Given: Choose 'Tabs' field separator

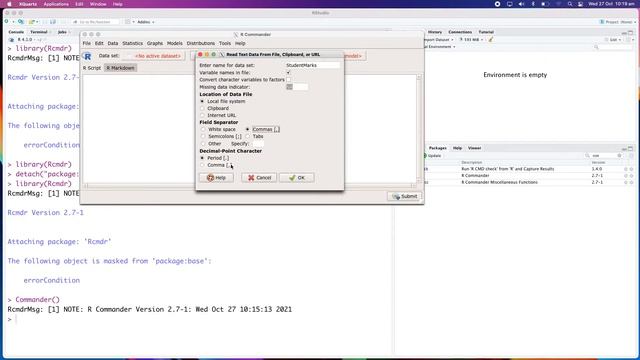Looking at the screenshot, I should tap(247, 136).
